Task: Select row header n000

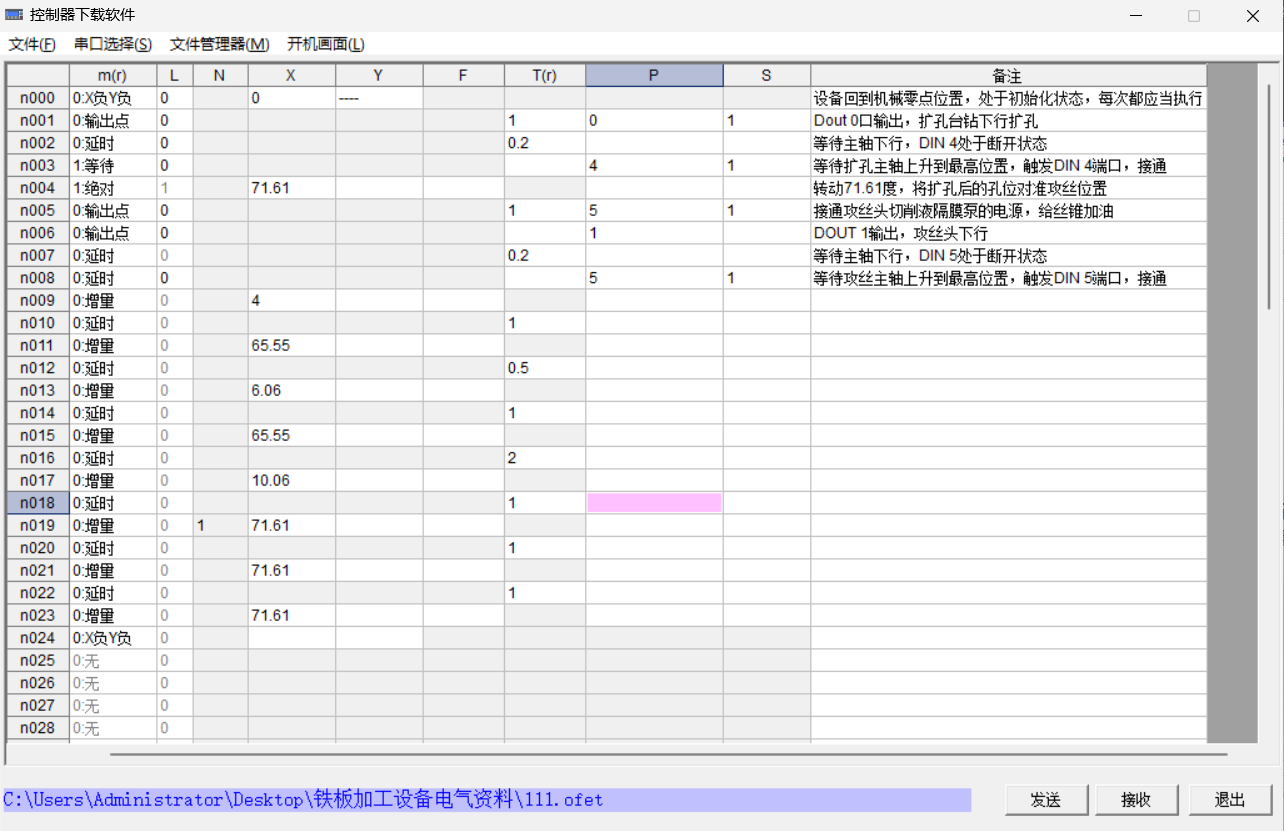Action: (38, 98)
